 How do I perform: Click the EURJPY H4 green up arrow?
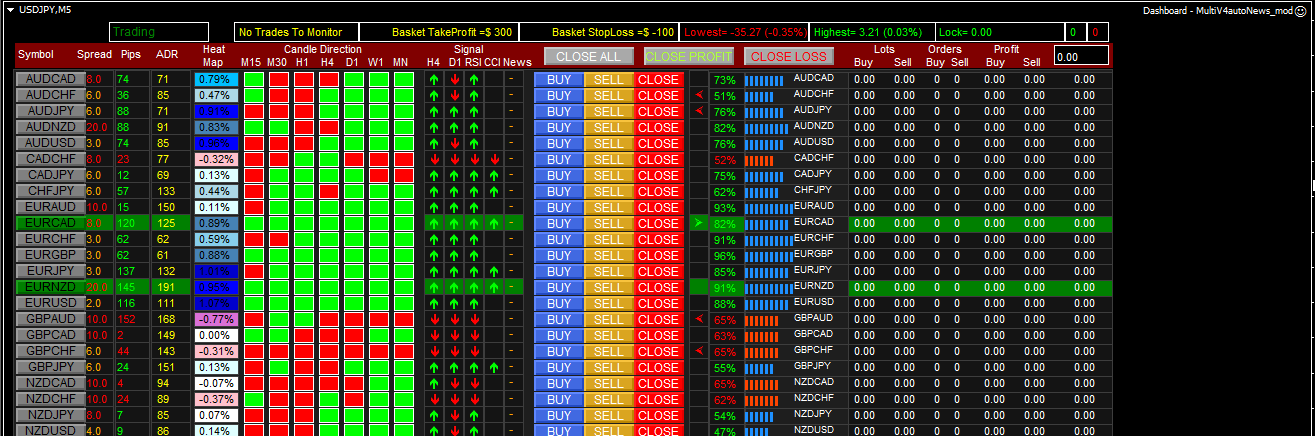pos(433,271)
